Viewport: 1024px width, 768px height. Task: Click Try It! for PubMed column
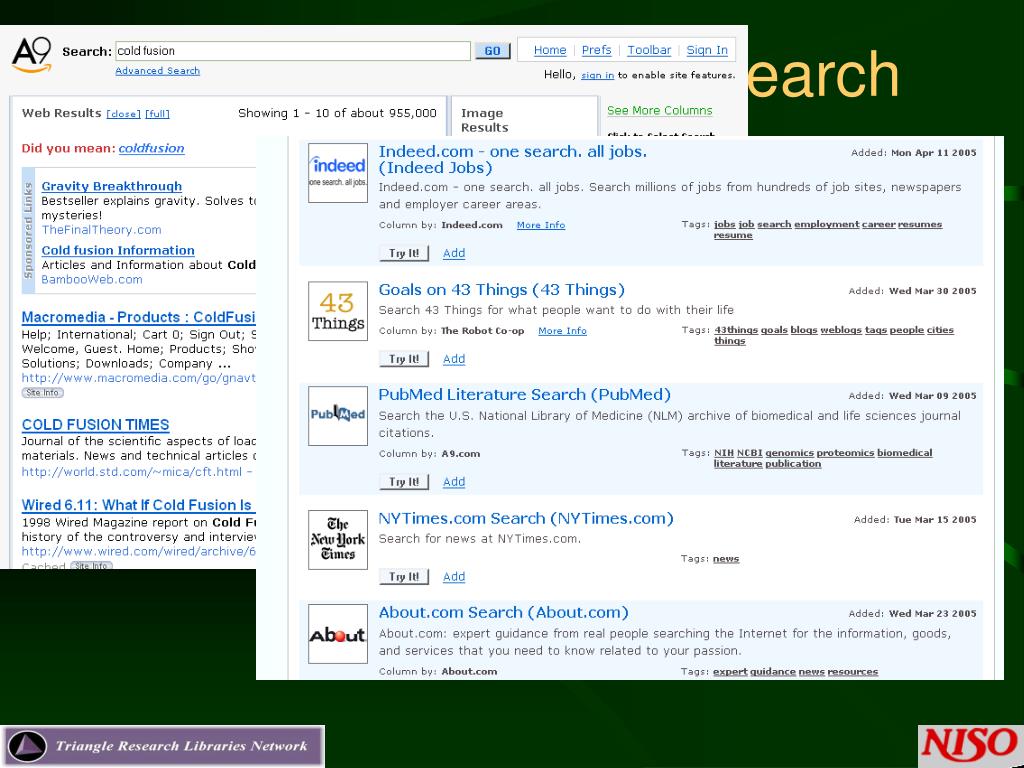pyautogui.click(x=404, y=482)
